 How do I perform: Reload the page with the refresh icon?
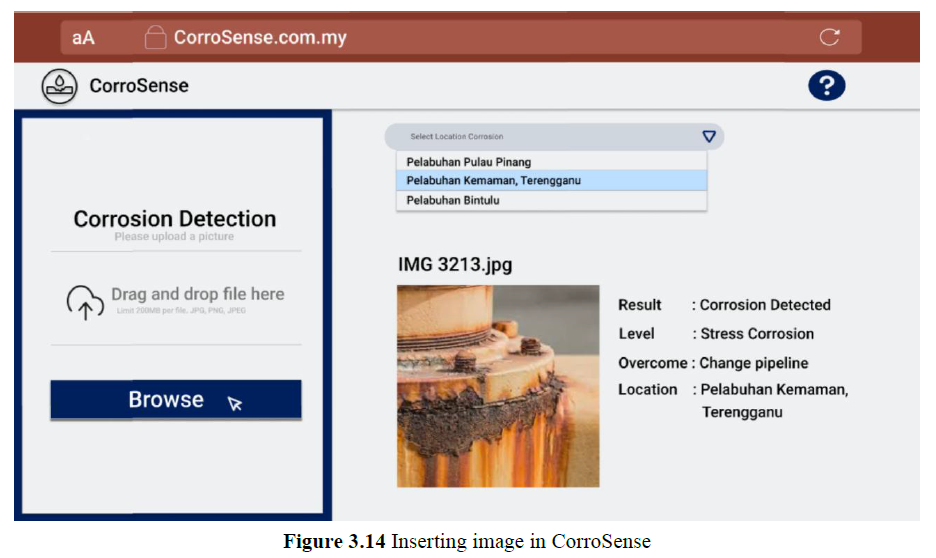click(x=829, y=38)
